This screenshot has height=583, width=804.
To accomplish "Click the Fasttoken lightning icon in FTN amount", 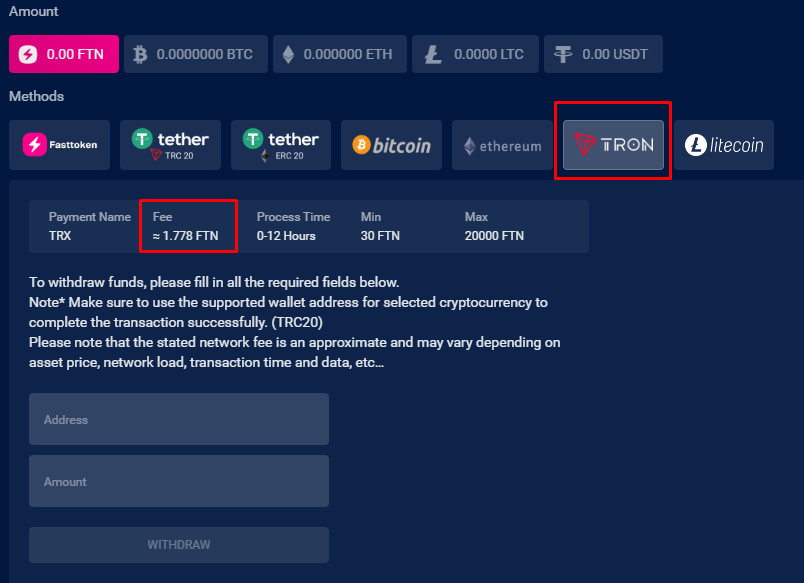I will point(28,54).
